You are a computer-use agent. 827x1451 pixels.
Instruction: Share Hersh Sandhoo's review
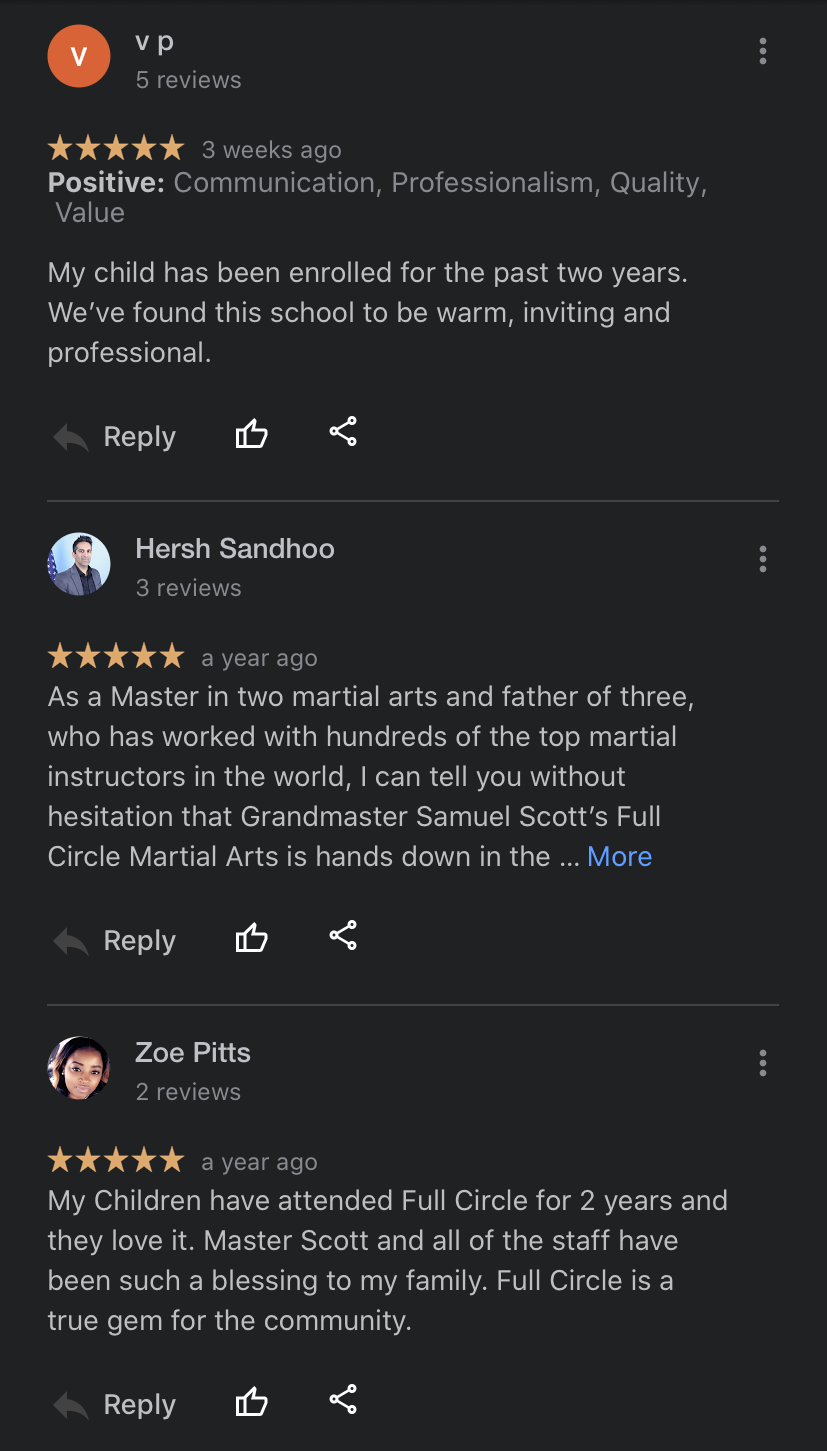coord(343,936)
